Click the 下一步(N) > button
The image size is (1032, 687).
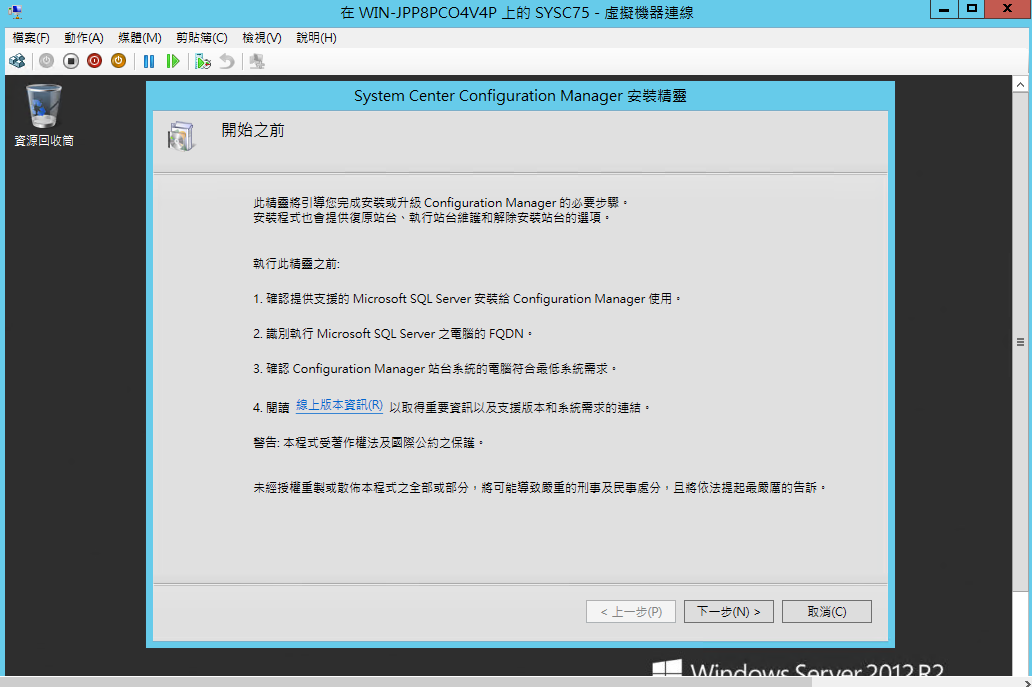coord(729,611)
